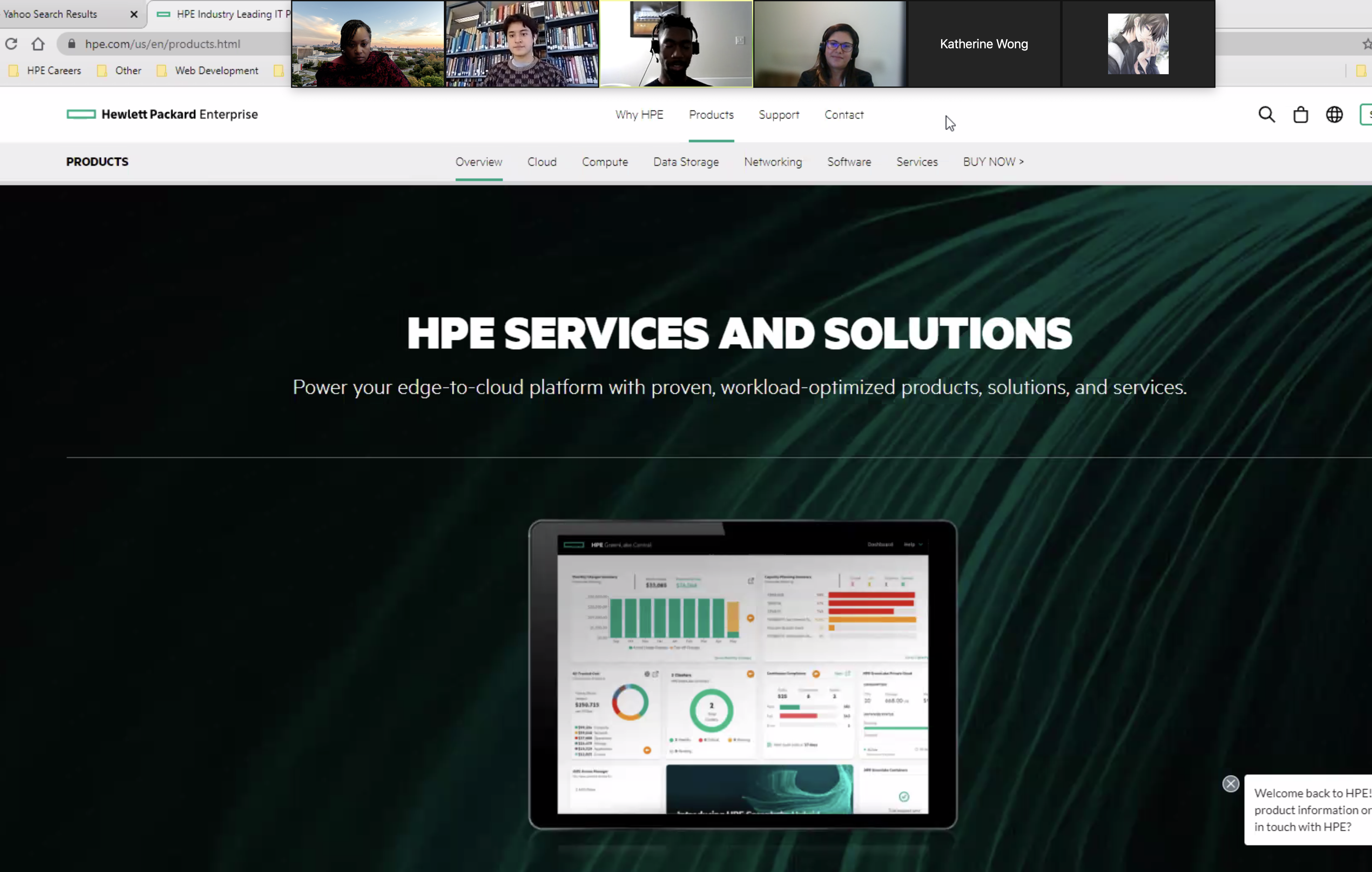The height and width of the screenshot is (872, 1372).
Task: Click the Hewlett Packard Enterprise logo
Action: pyautogui.click(x=162, y=115)
